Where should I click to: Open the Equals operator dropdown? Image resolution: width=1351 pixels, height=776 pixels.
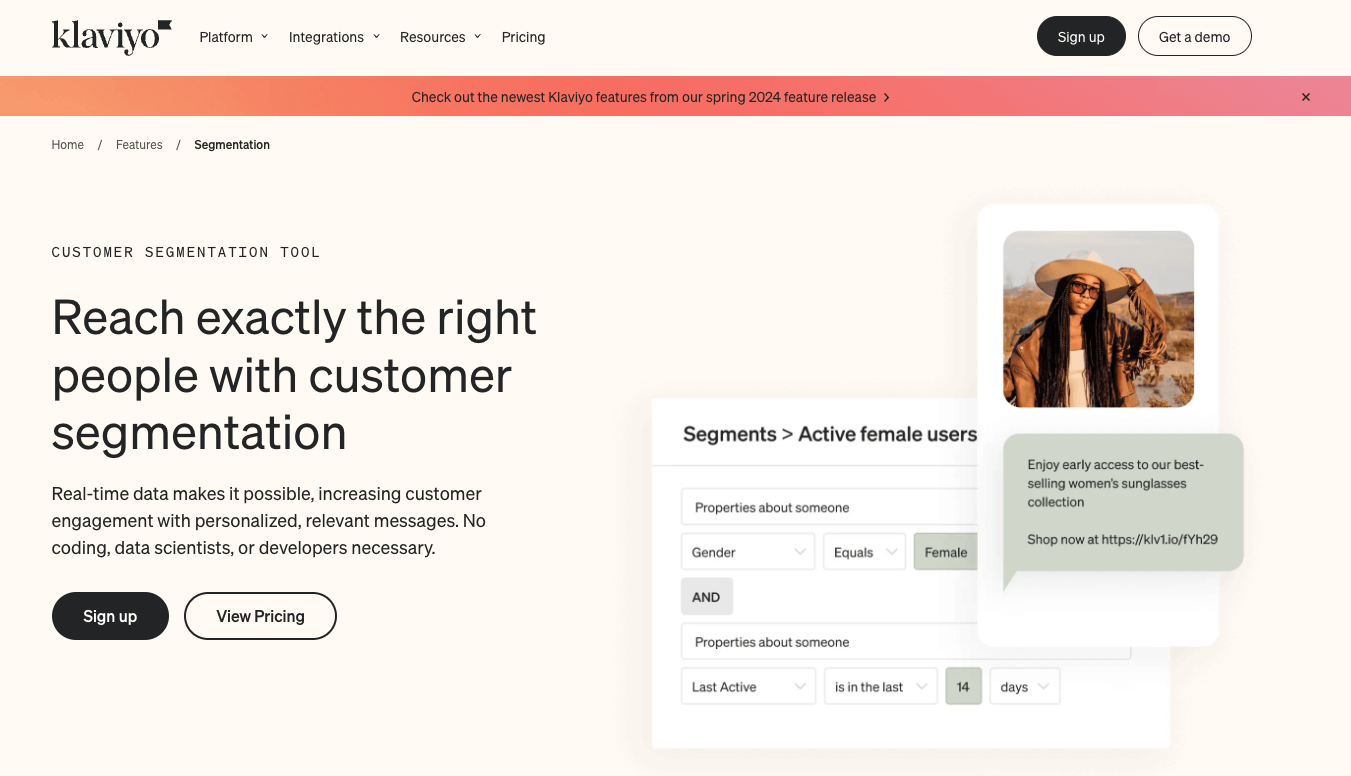[864, 551]
